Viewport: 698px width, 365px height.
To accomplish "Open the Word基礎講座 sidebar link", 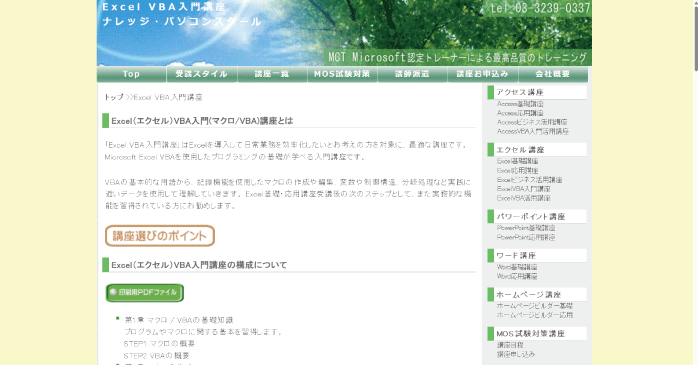I will [517, 267].
